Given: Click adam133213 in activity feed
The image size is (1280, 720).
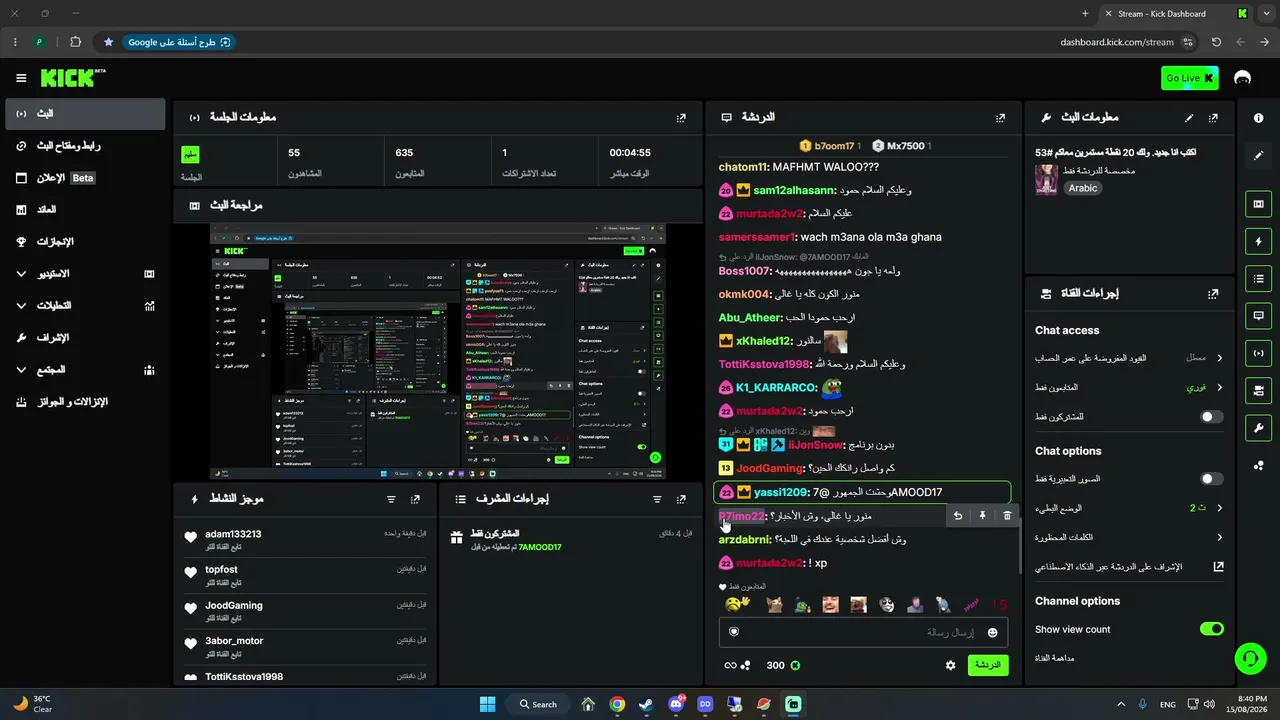Looking at the screenshot, I should [x=233, y=534].
